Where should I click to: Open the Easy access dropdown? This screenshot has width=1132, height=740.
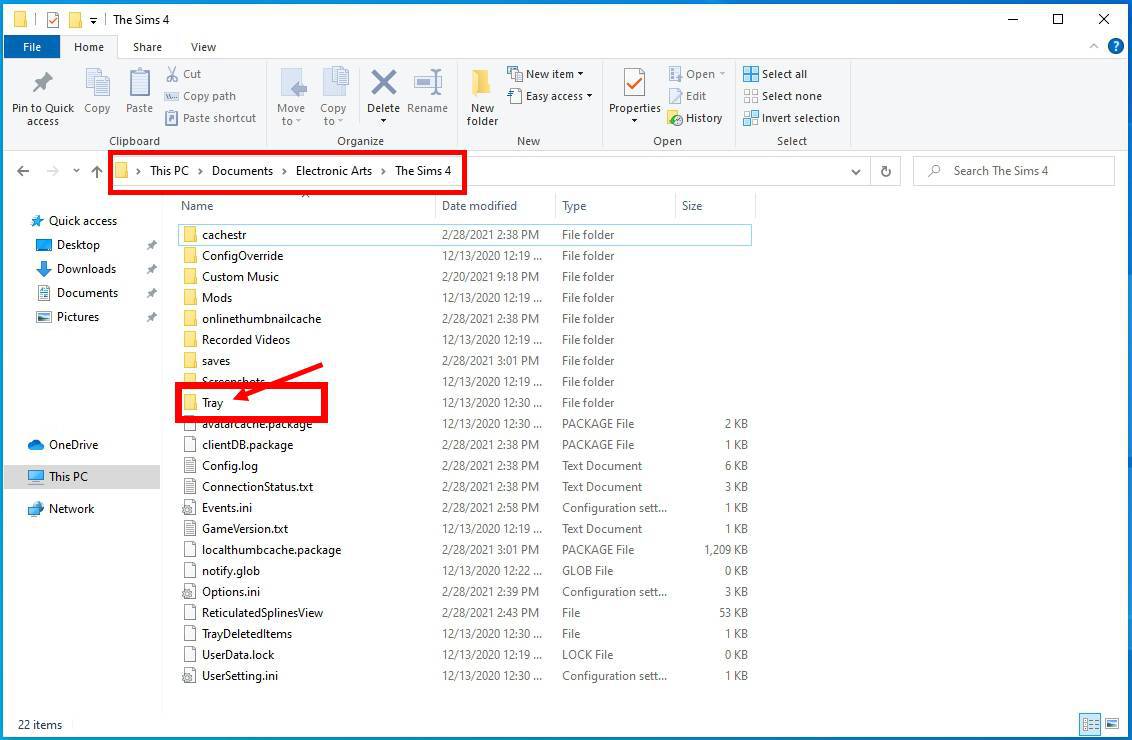pos(550,96)
